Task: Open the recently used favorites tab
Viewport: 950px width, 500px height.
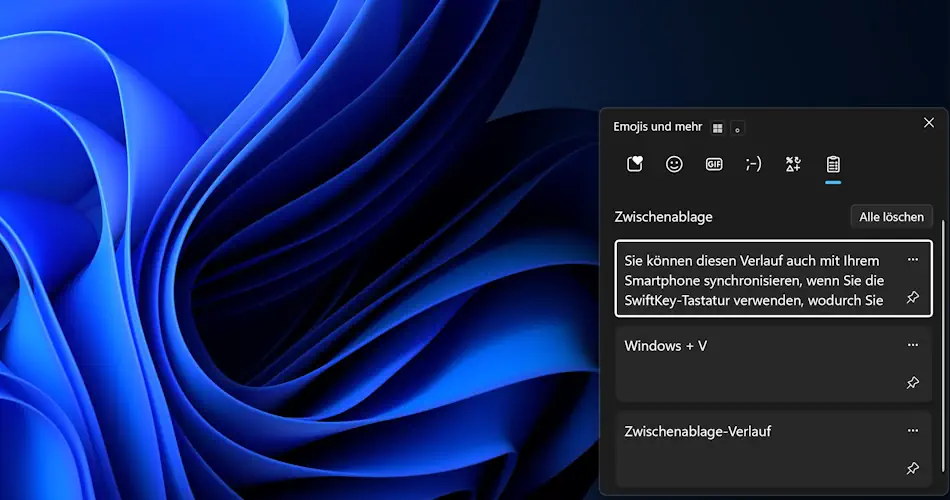Action: pyautogui.click(x=634, y=164)
